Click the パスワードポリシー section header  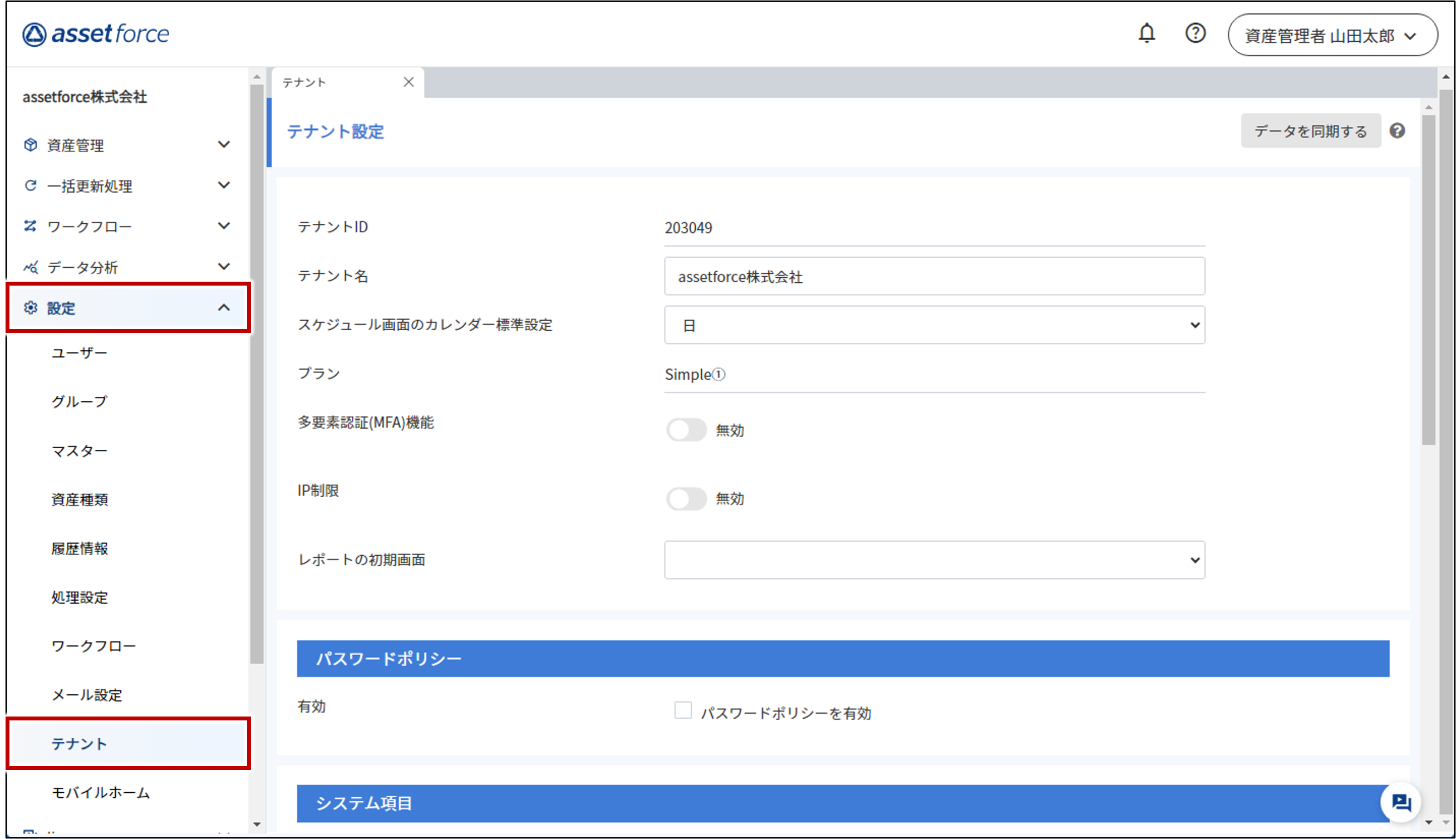(x=843, y=658)
